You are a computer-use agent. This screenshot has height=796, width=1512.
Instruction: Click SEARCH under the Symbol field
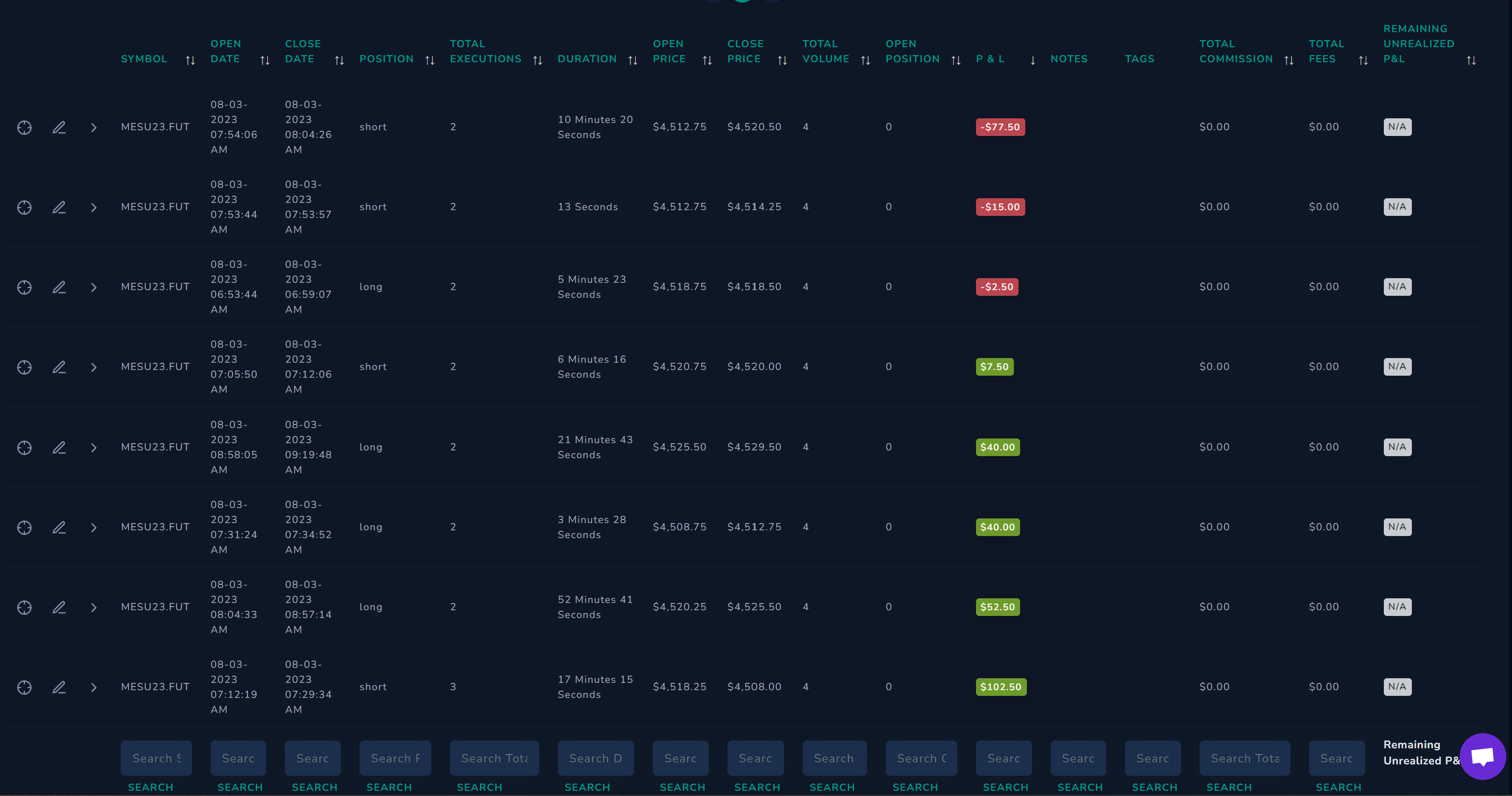(x=150, y=787)
